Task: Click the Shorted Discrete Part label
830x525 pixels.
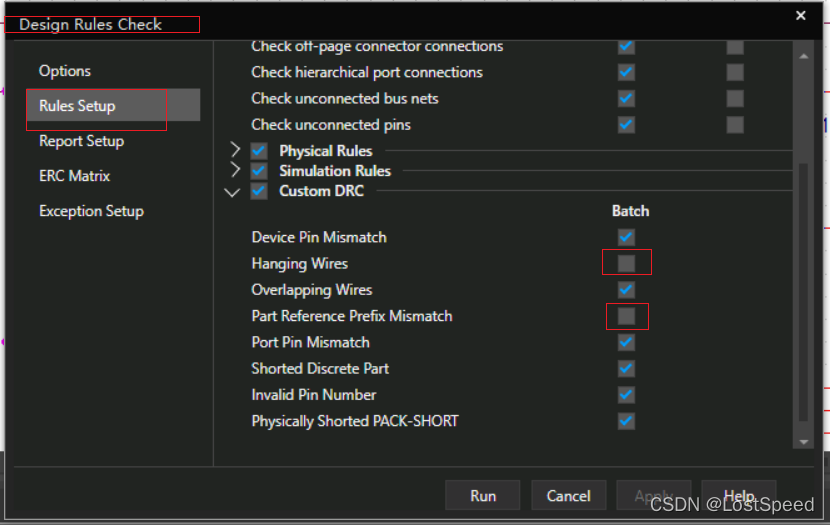Action: (320, 368)
